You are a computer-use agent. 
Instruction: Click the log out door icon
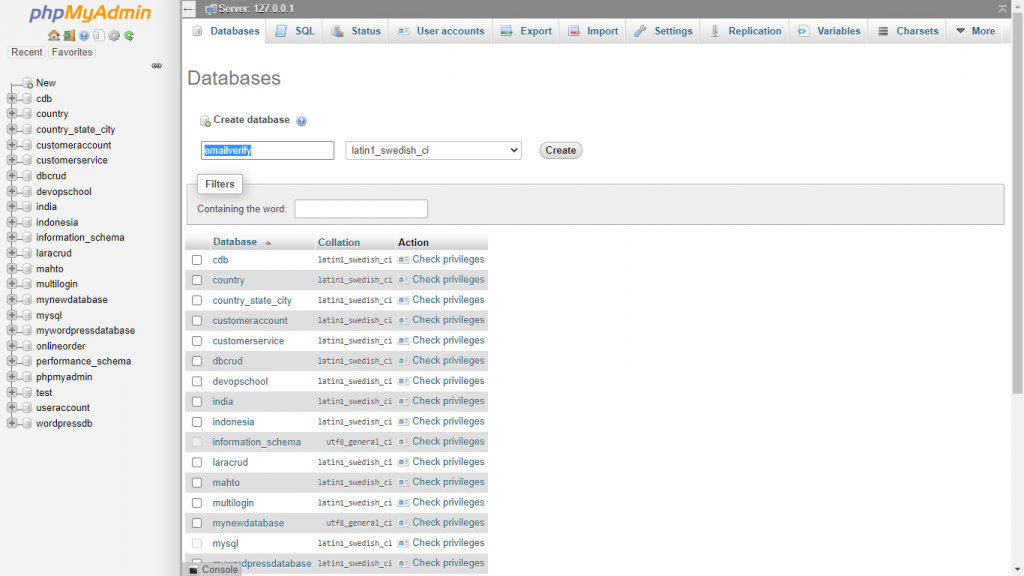(x=69, y=36)
